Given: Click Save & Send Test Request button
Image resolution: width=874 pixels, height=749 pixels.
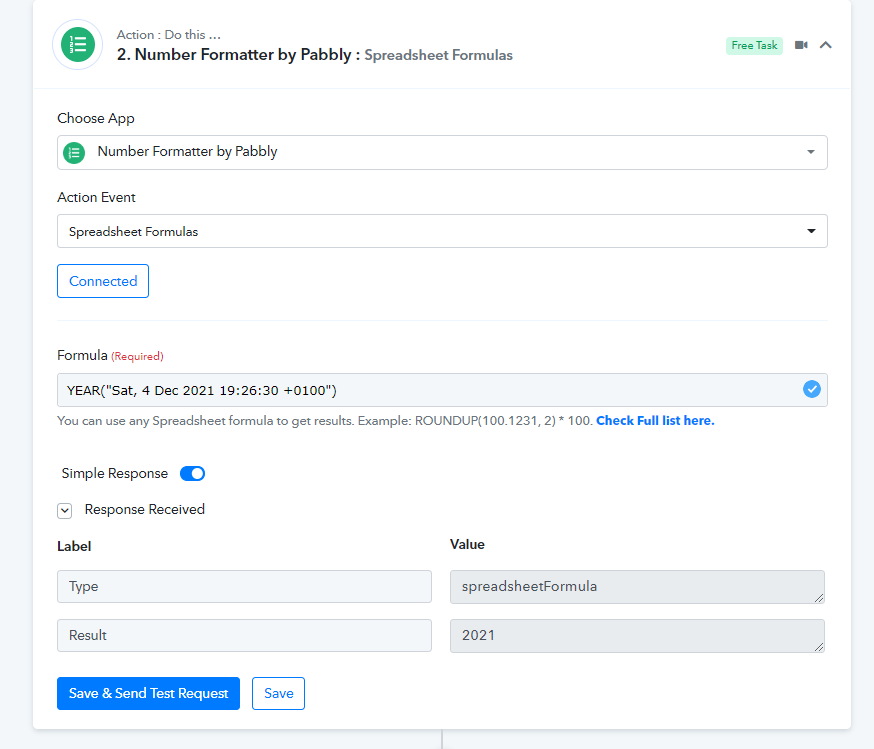Looking at the screenshot, I should click(148, 694).
